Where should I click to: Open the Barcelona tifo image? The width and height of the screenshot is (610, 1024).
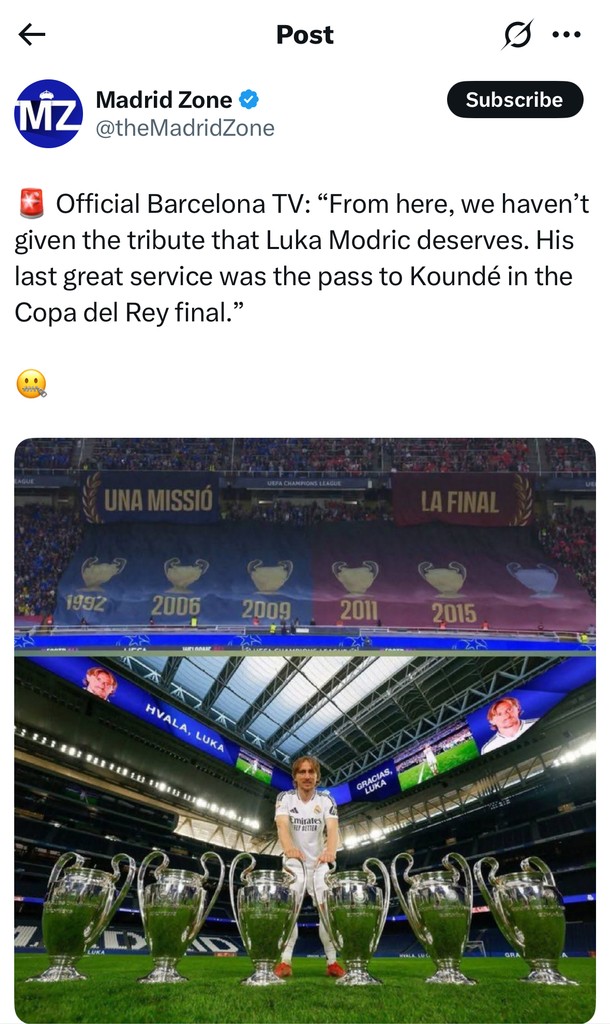tap(305, 545)
